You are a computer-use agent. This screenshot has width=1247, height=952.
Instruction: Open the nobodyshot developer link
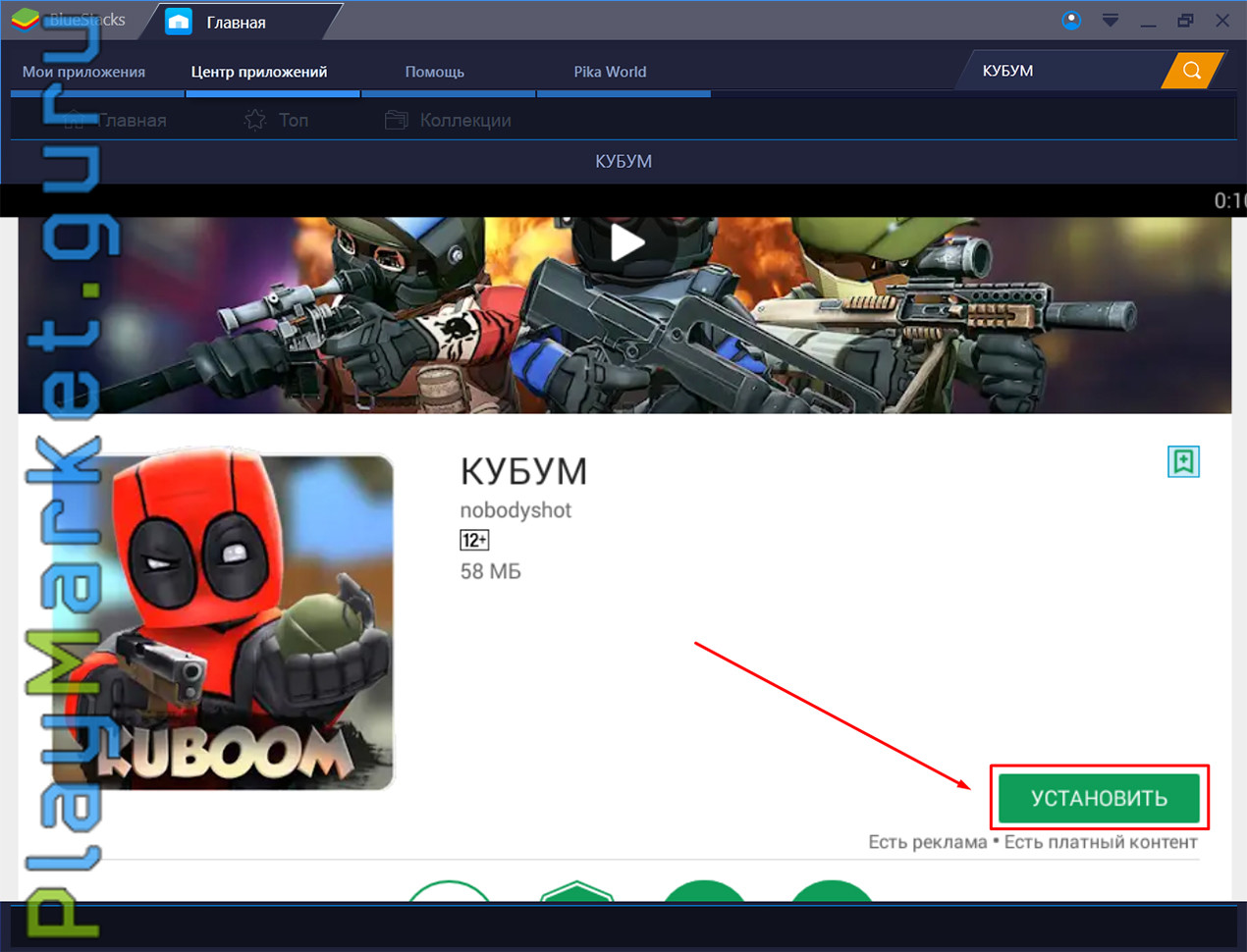515,510
